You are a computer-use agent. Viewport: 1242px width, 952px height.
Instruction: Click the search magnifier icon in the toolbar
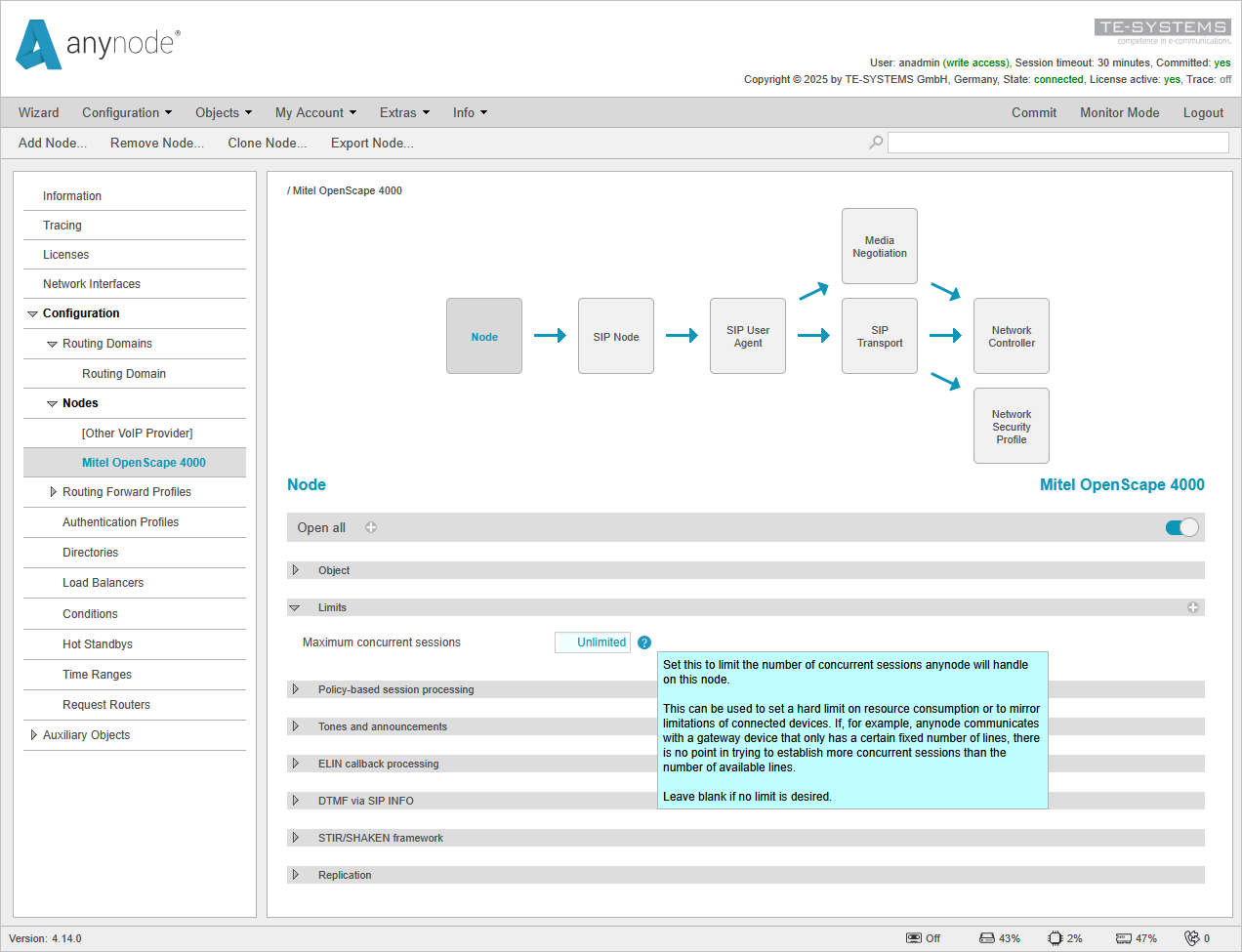click(875, 142)
